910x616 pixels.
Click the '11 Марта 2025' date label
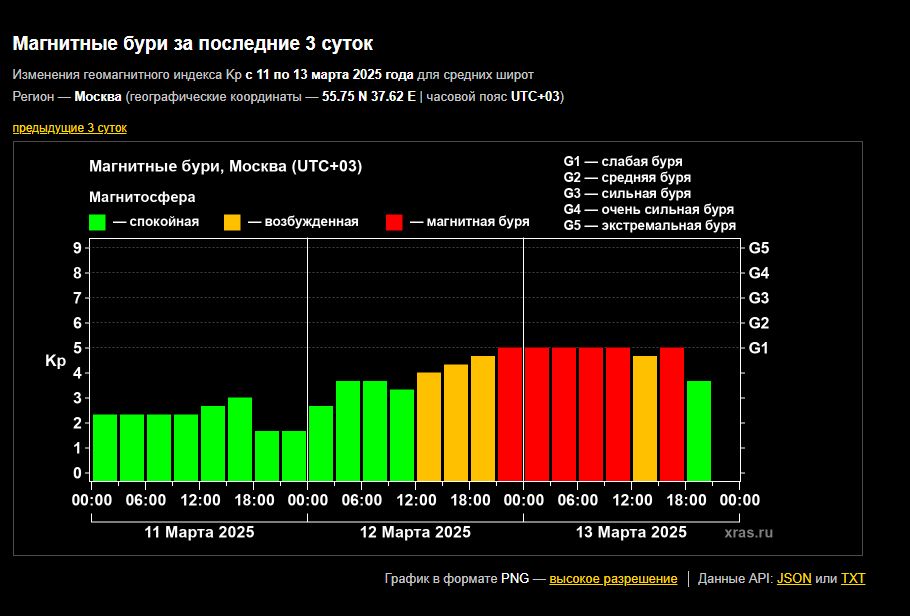199,532
